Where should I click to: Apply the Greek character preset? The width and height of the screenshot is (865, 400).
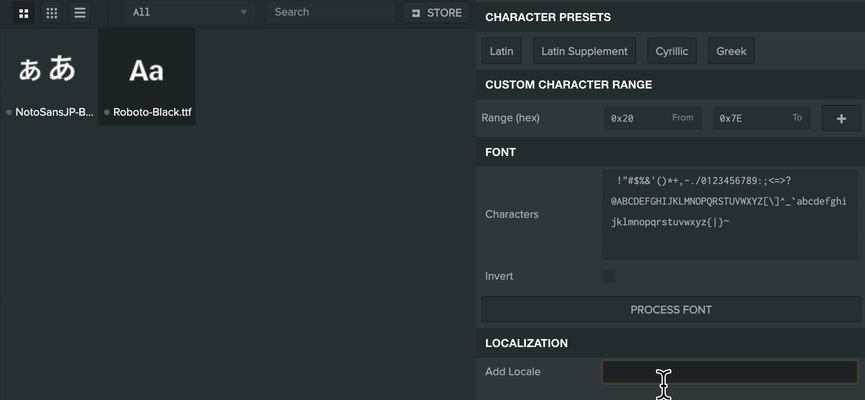(731, 51)
